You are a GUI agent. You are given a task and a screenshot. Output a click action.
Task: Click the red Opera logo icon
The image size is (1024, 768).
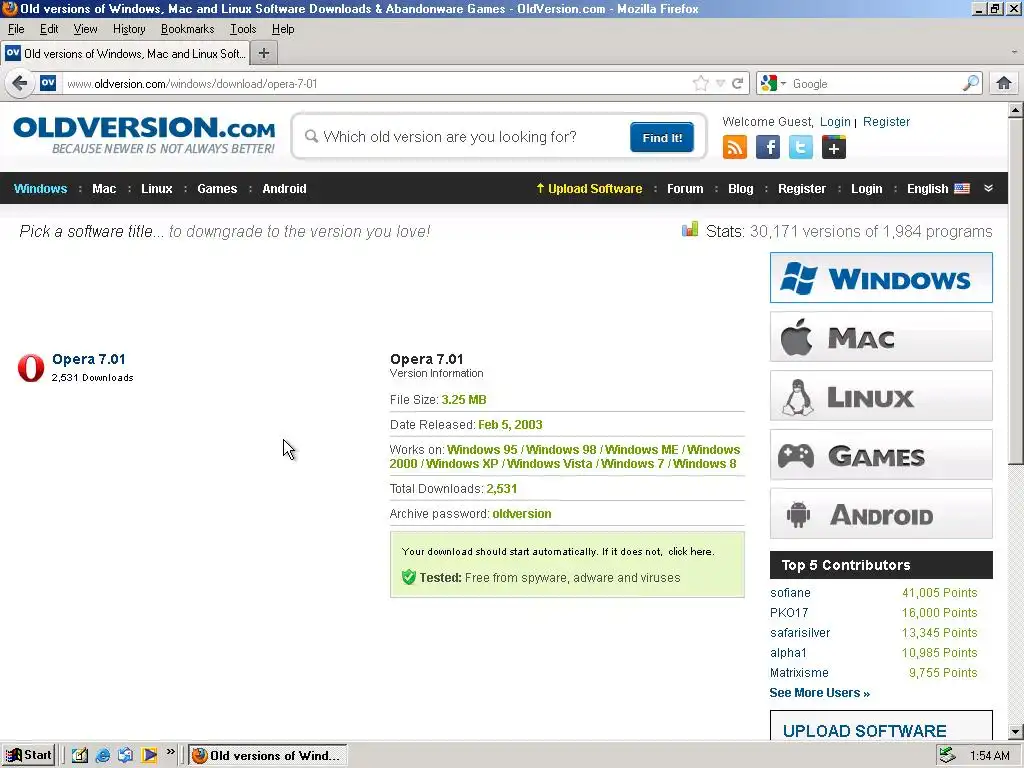[x=31, y=368]
